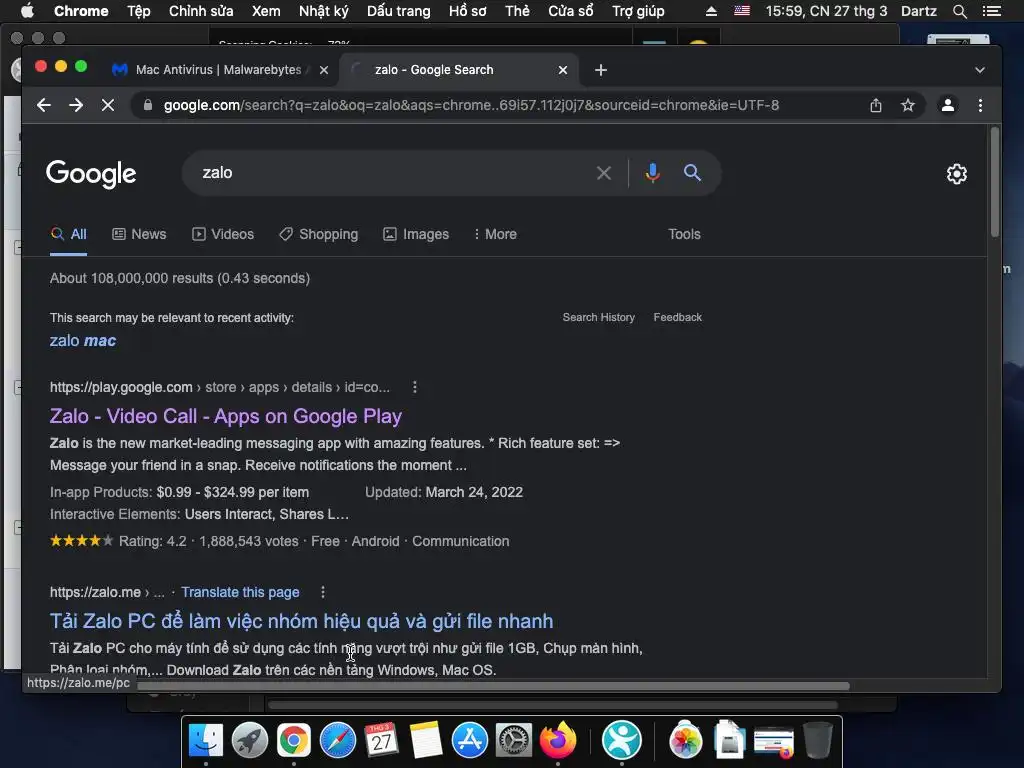The image size is (1024, 768).
Task: Close the zalo Google Search tab
Action: pos(563,70)
